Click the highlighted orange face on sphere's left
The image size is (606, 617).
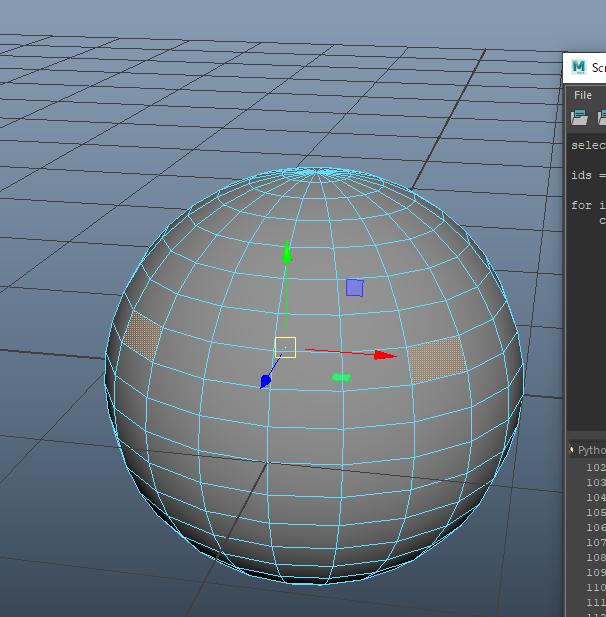(x=142, y=335)
